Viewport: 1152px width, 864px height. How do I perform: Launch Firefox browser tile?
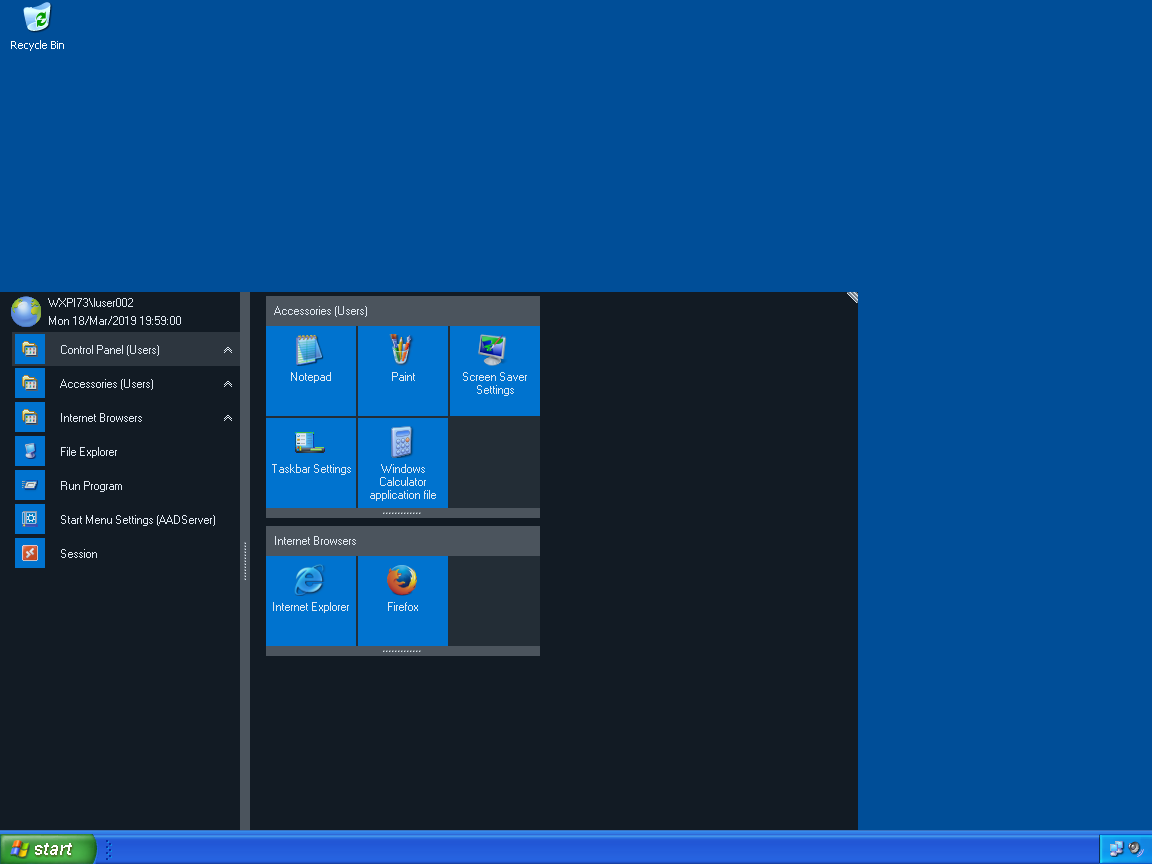click(403, 600)
